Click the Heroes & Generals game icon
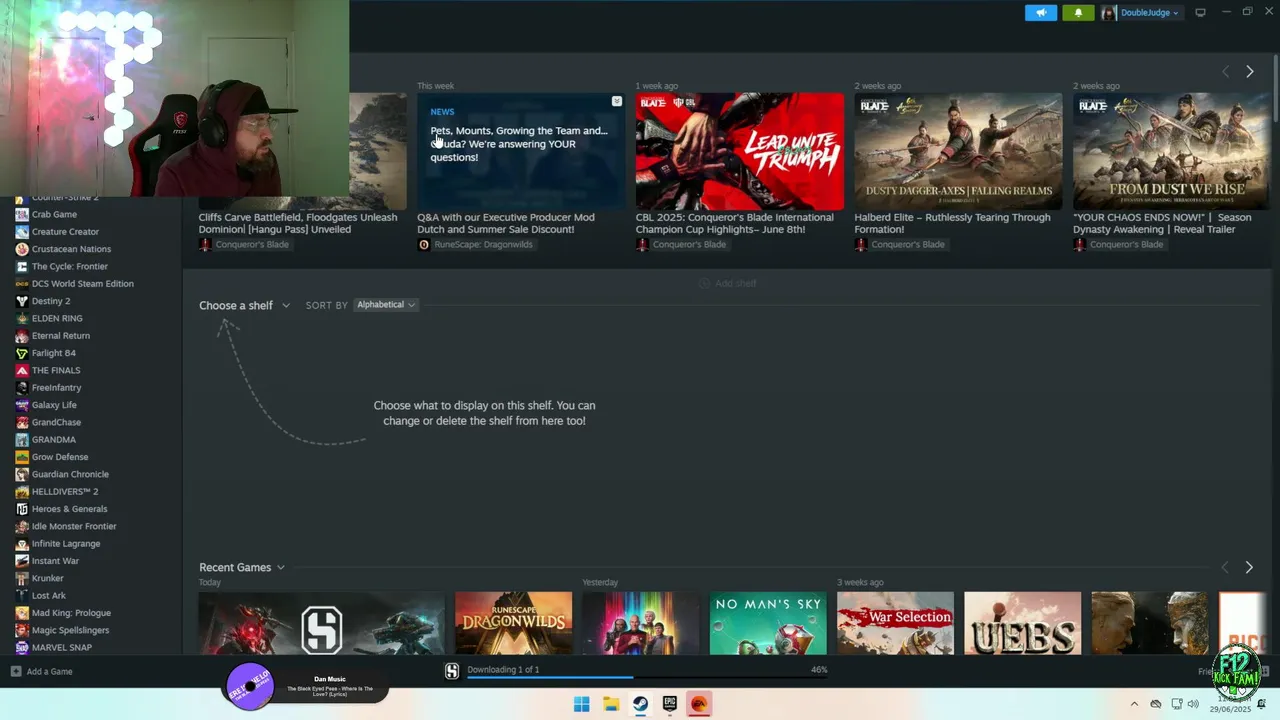 tap(22, 509)
